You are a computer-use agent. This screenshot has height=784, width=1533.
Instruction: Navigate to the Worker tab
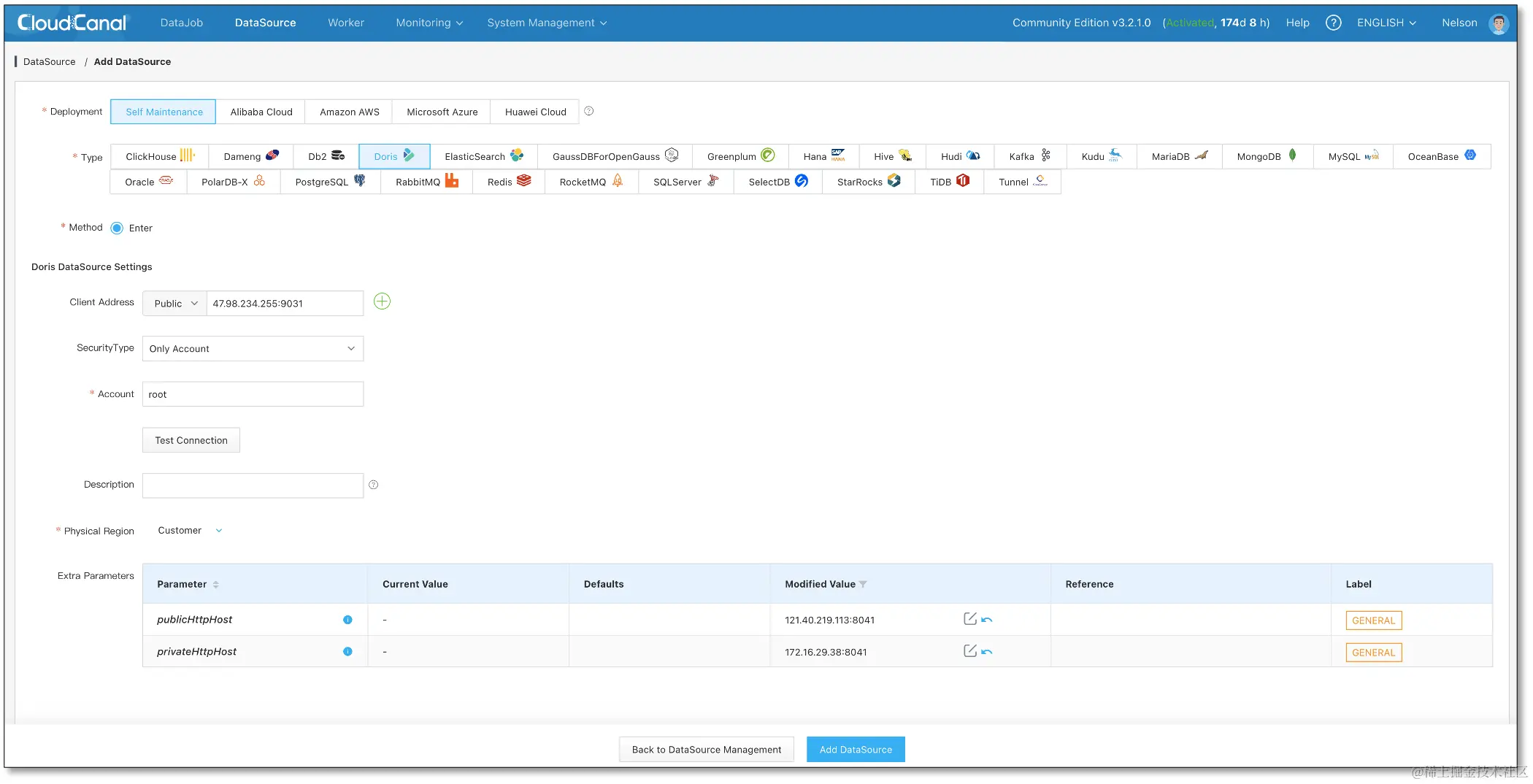346,23
